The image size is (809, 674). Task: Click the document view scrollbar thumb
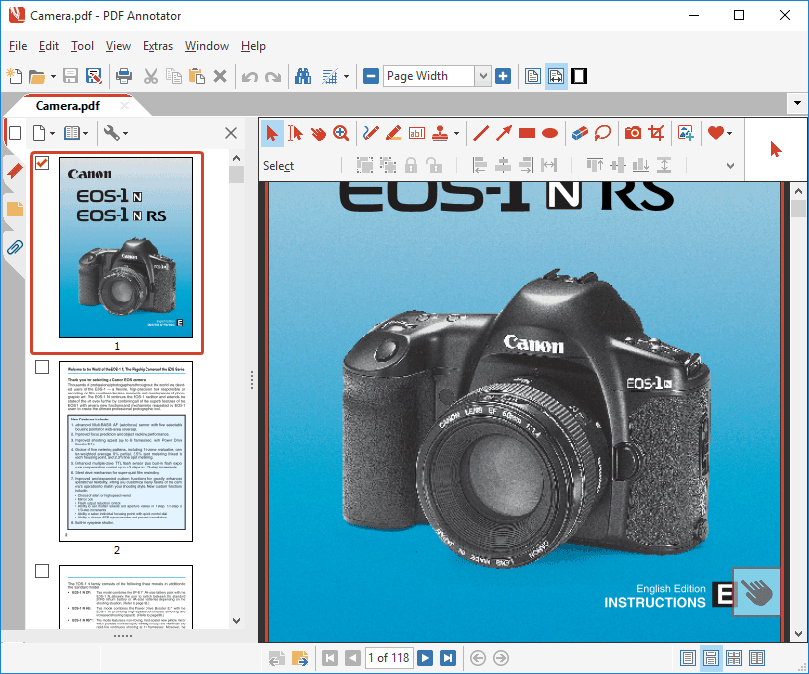pos(798,208)
